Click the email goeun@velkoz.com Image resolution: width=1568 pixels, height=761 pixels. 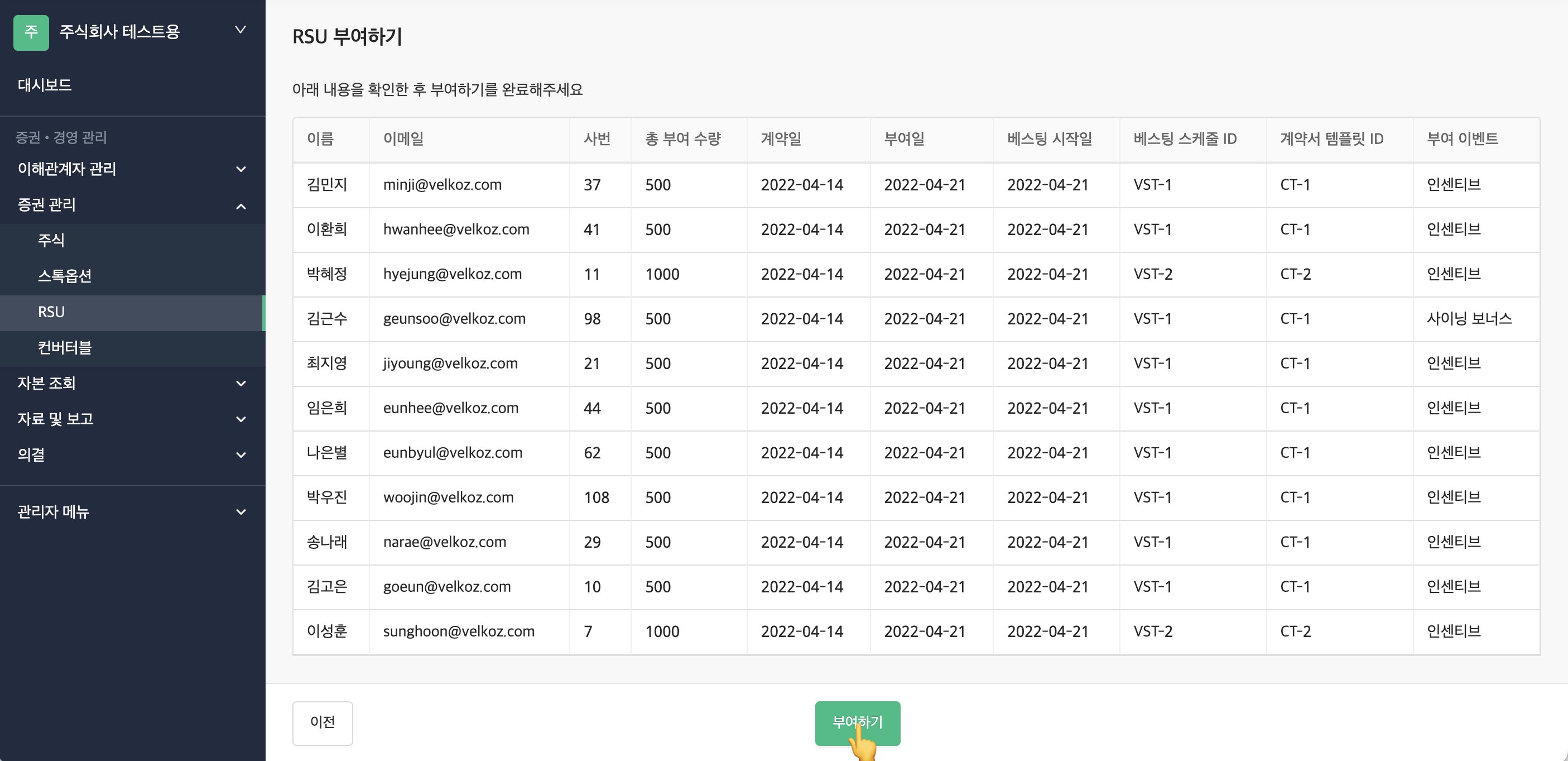(x=447, y=587)
